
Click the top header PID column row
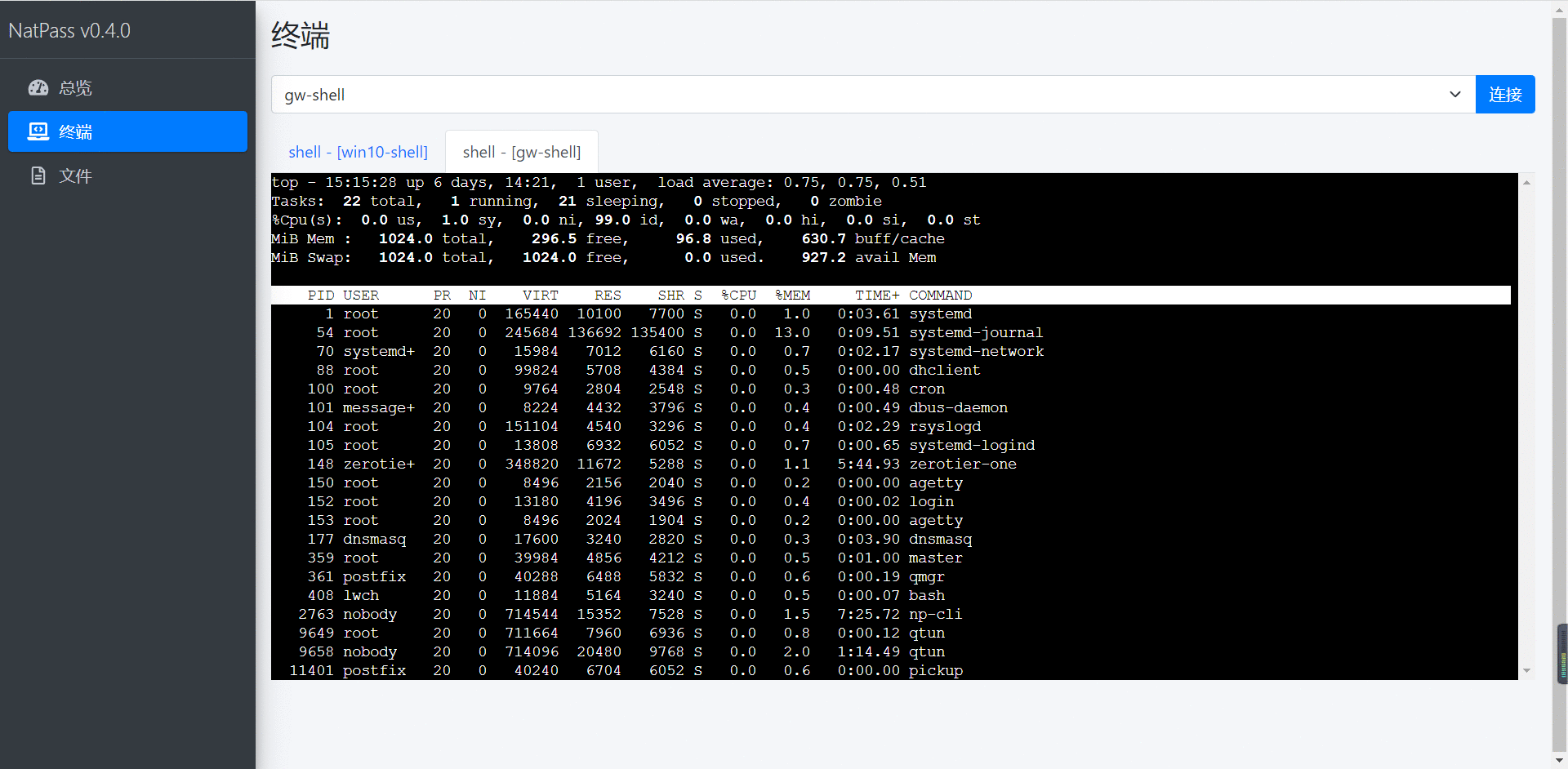coord(891,295)
